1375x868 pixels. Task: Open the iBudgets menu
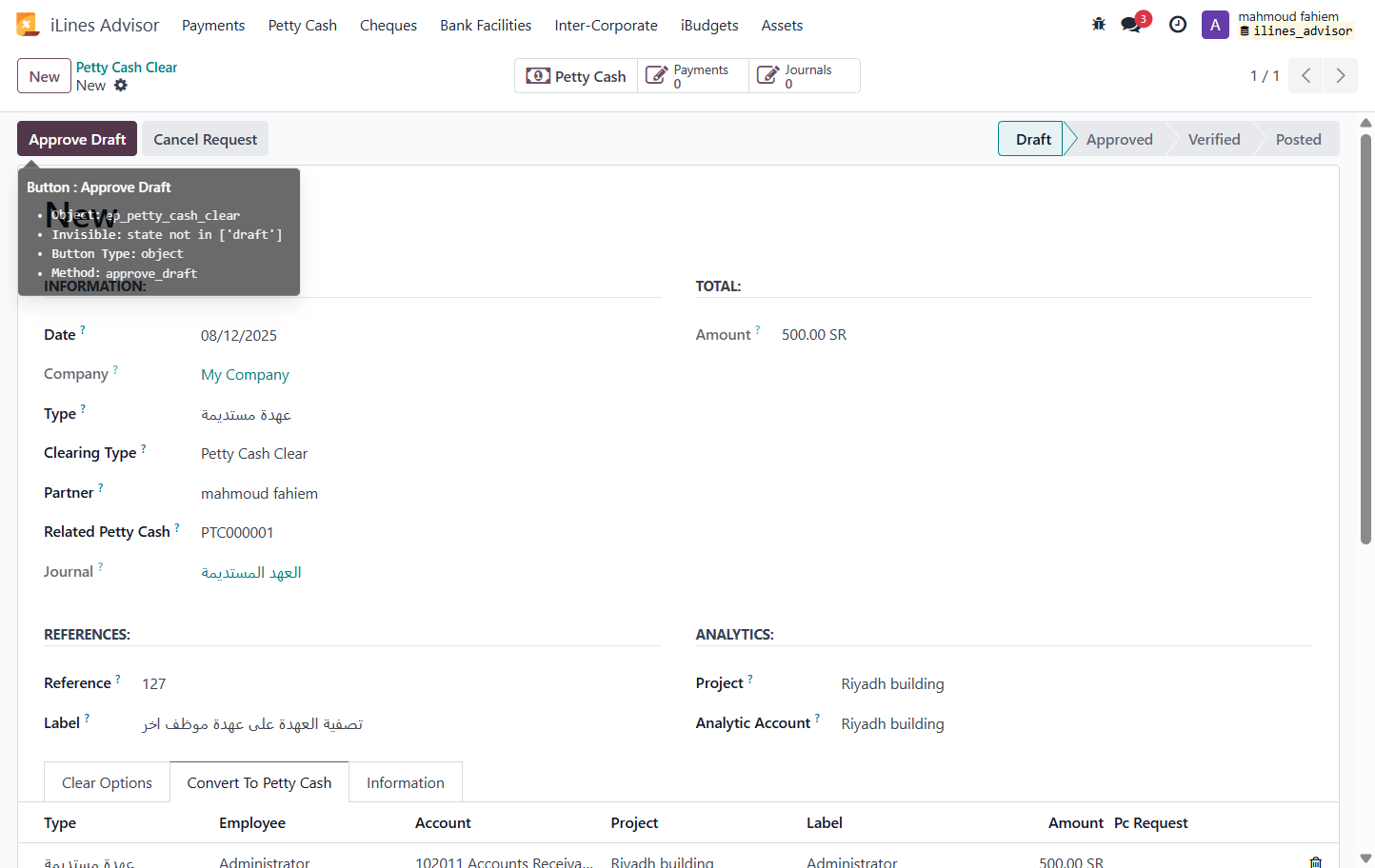[709, 26]
